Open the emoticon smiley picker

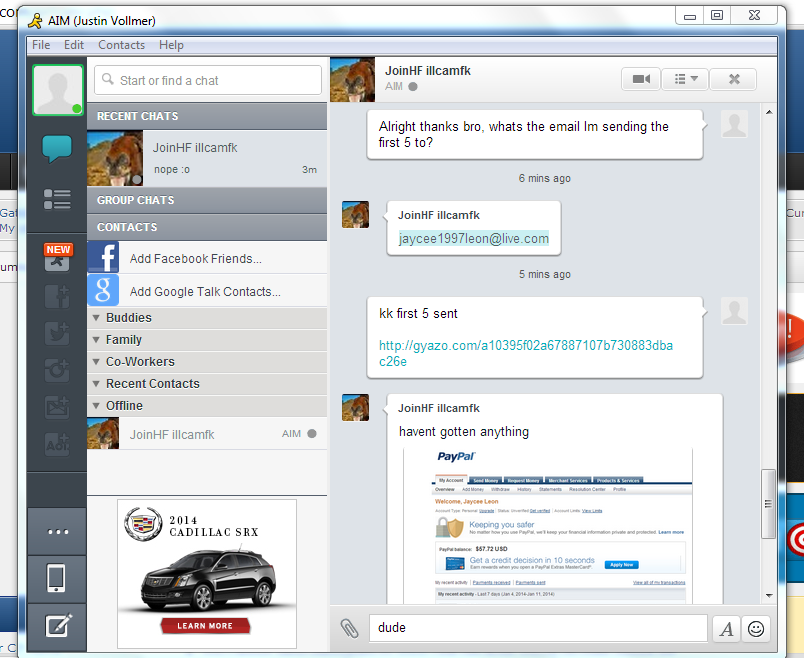tap(756, 629)
